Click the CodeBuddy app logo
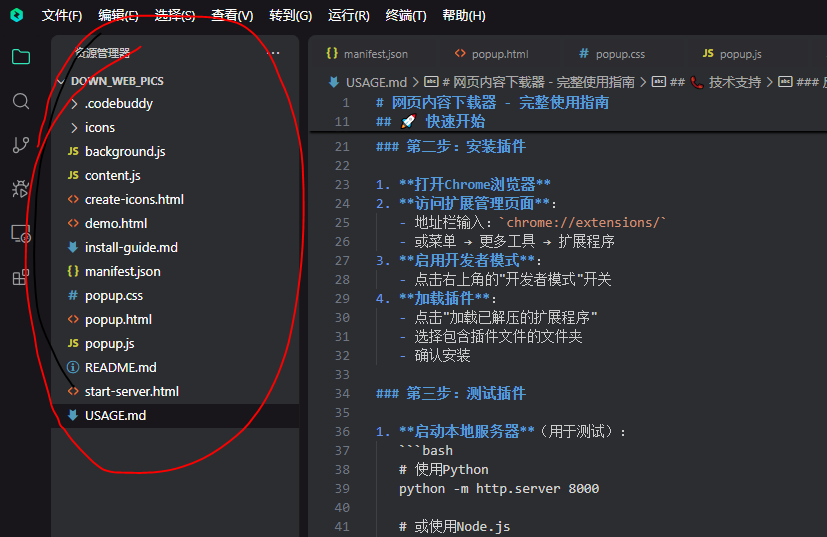 click(x=17, y=15)
